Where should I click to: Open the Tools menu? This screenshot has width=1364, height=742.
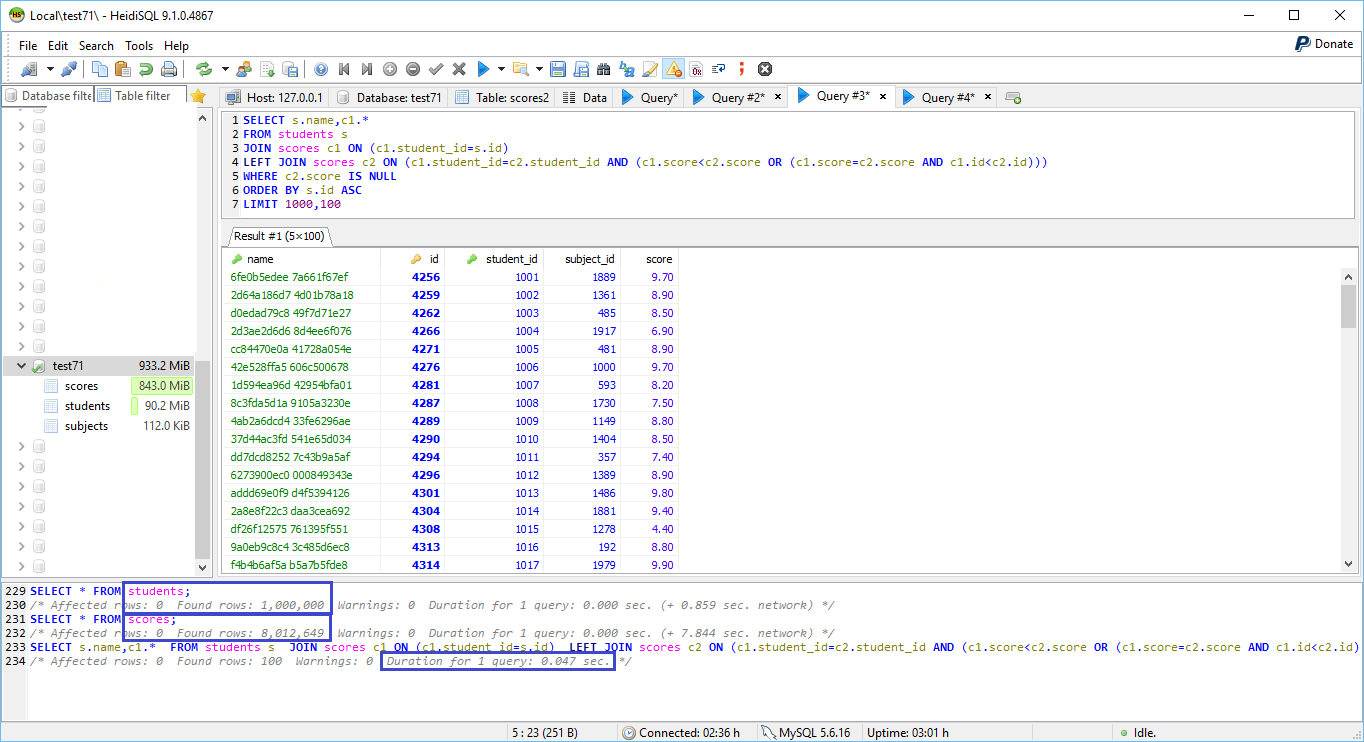[x=139, y=45]
